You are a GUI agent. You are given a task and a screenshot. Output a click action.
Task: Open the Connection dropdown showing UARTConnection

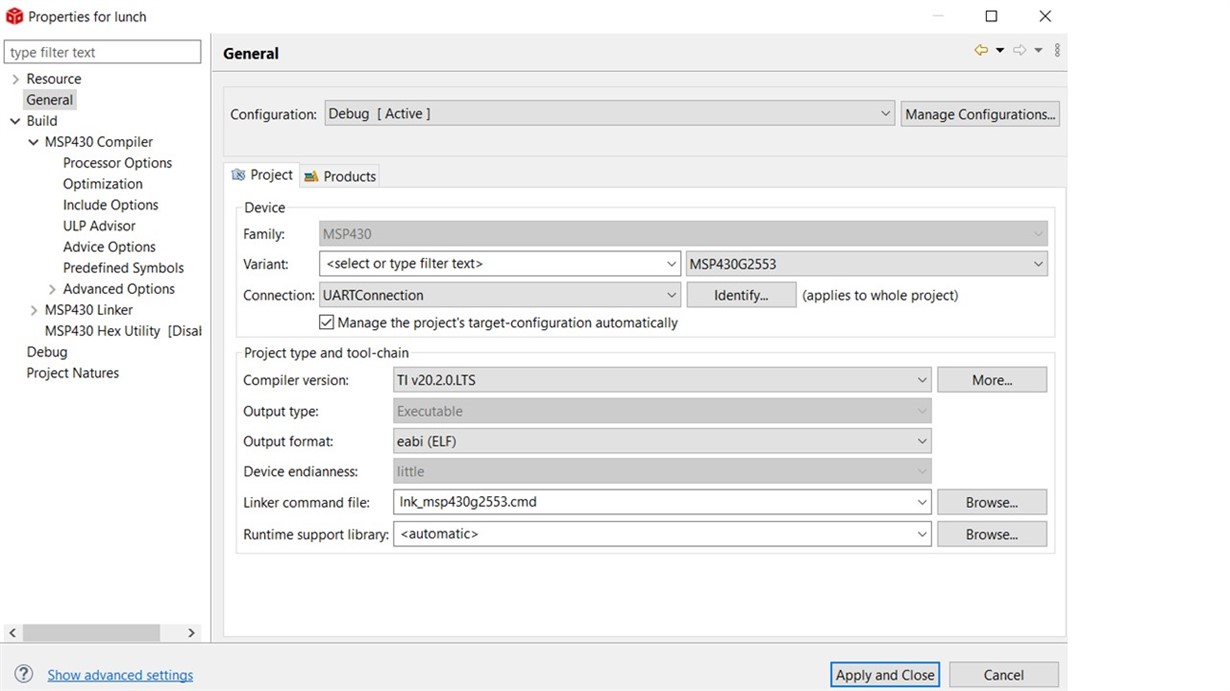[500, 295]
